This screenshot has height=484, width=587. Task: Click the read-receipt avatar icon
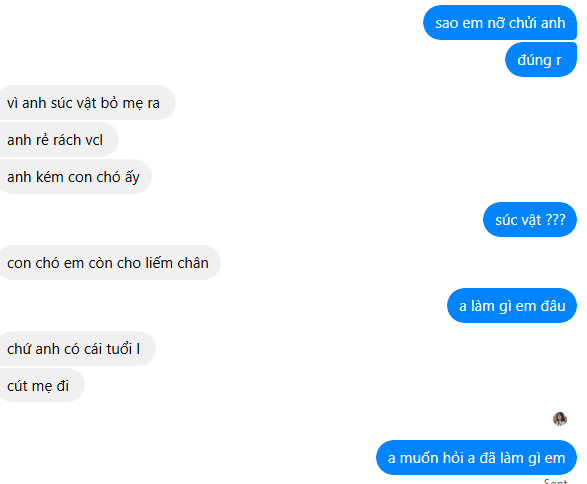coord(560,419)
